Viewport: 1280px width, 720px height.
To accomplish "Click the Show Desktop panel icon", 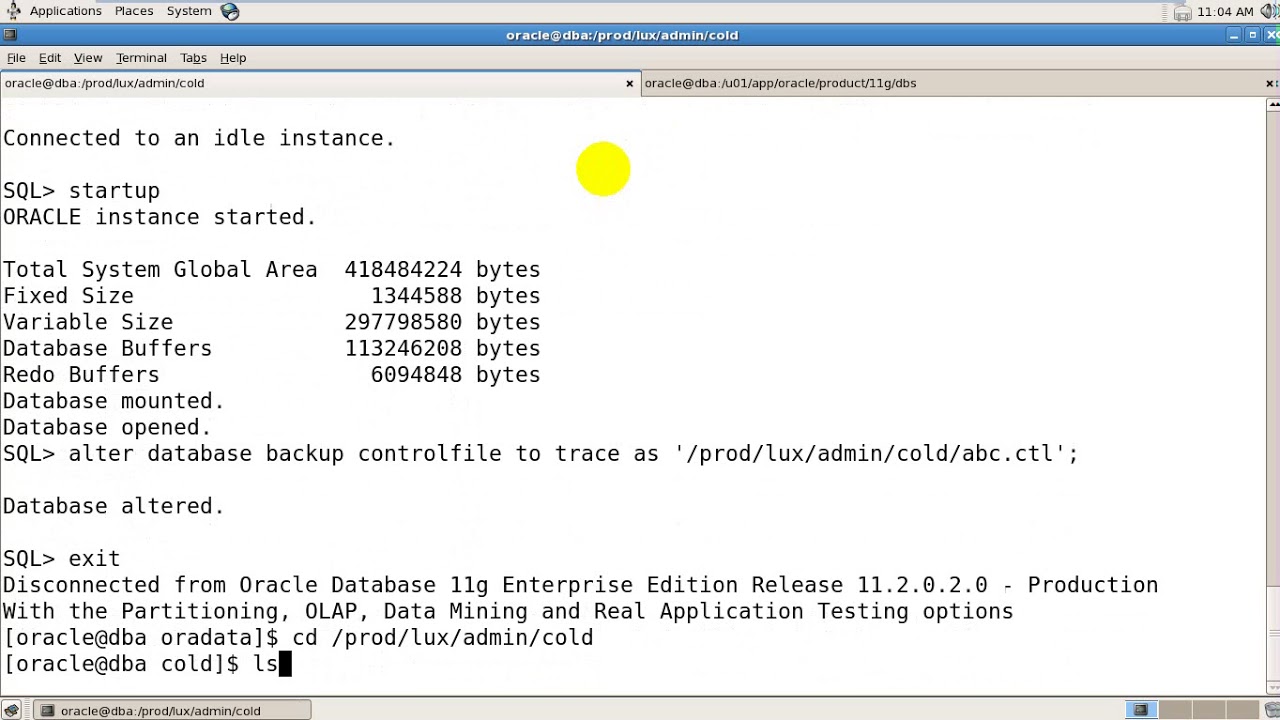I will (11, 710).
